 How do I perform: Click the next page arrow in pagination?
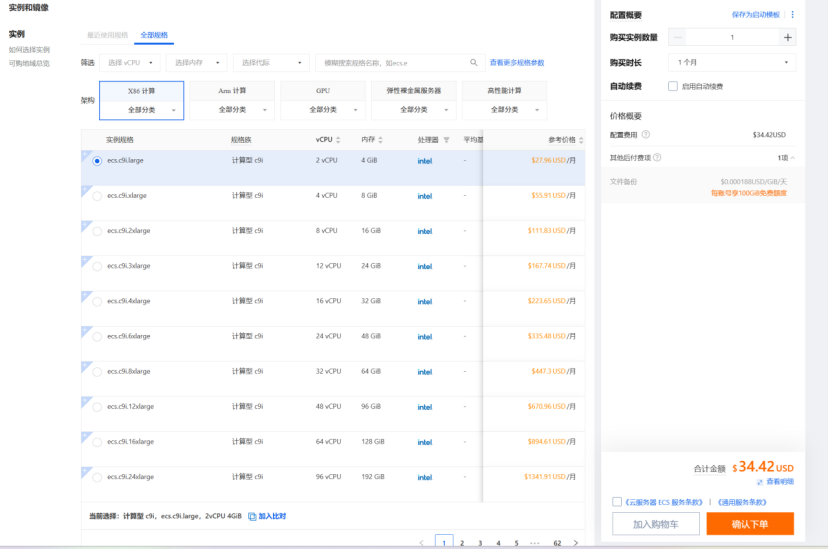(x=575, y=542)
